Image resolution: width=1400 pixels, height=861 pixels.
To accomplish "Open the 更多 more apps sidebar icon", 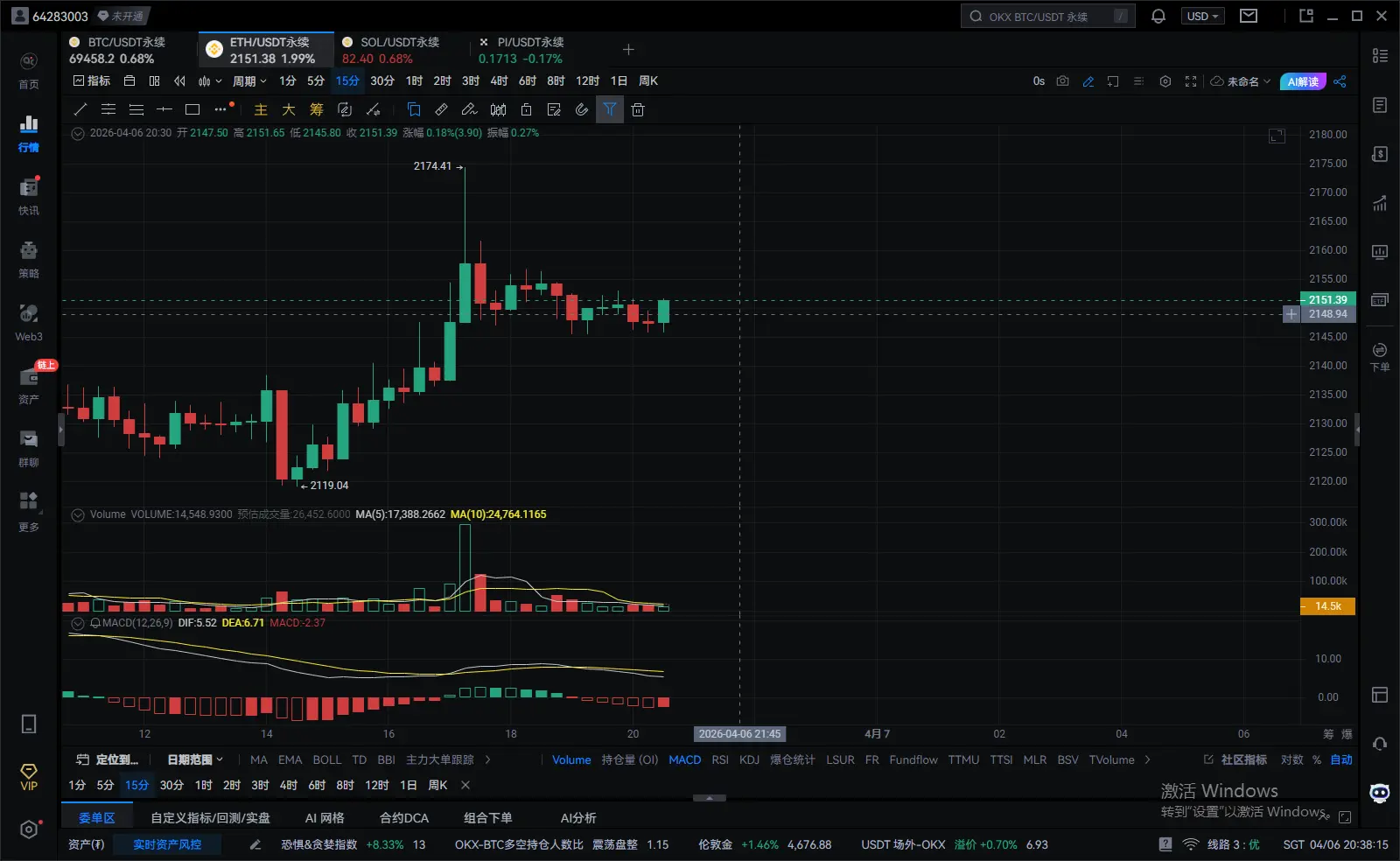I will [x=29, y=511].
